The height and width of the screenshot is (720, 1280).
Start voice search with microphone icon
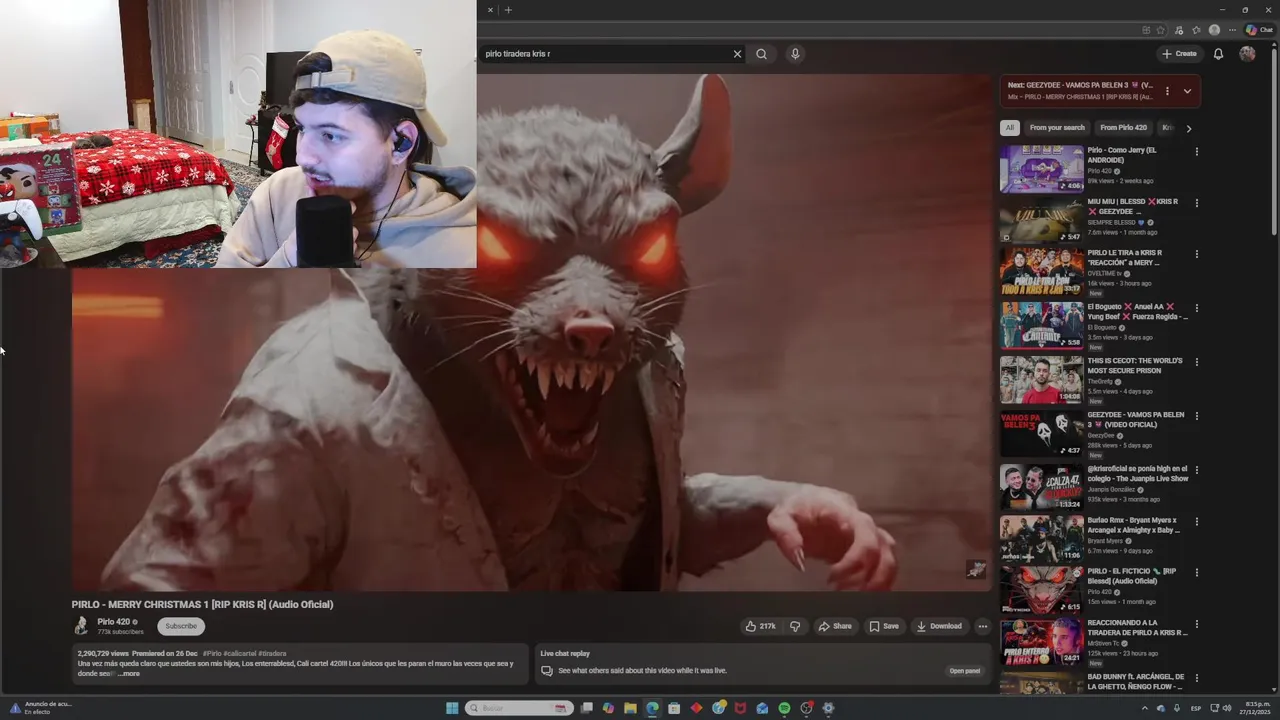[x=795, y=54]
